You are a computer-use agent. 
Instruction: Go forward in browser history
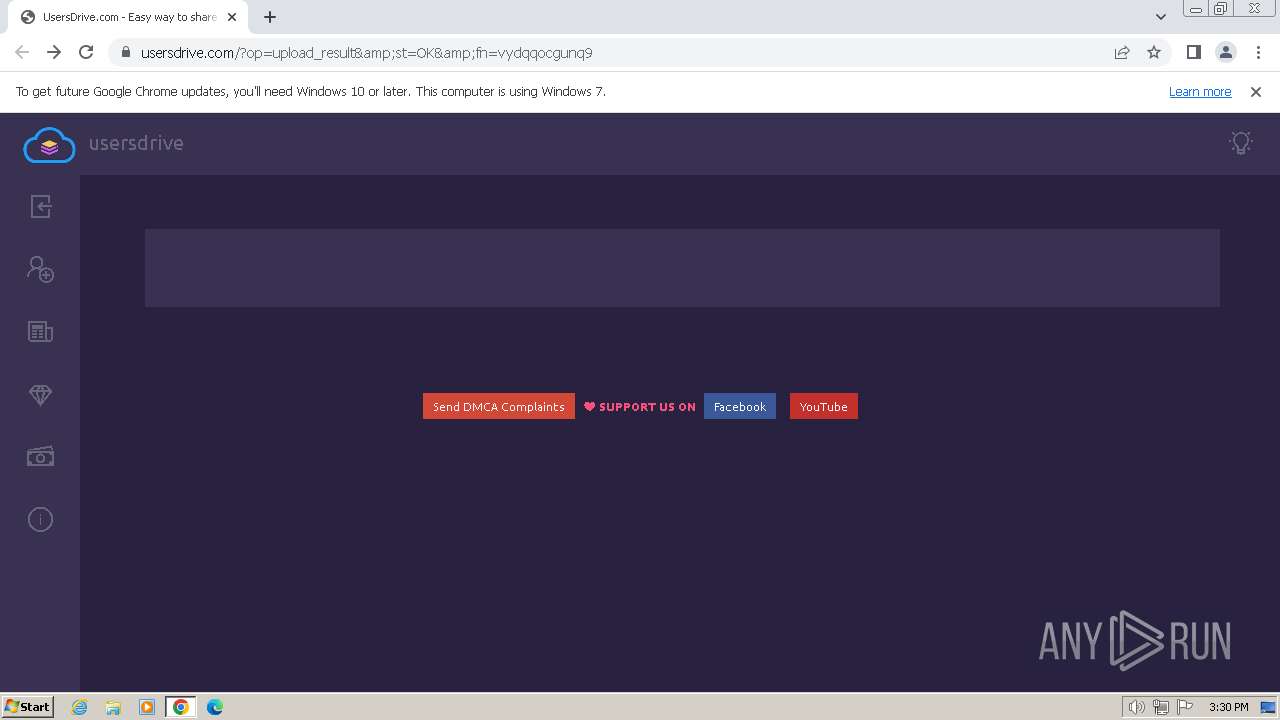54,52
